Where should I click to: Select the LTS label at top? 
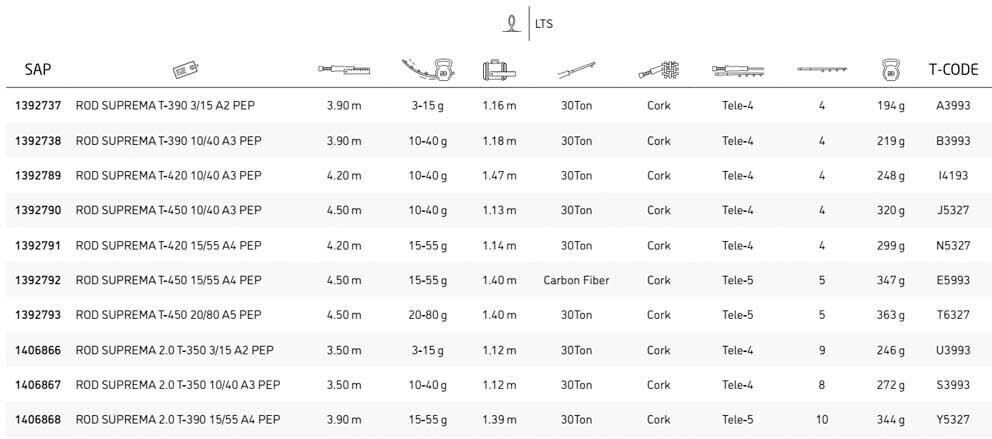pos(545,24)
